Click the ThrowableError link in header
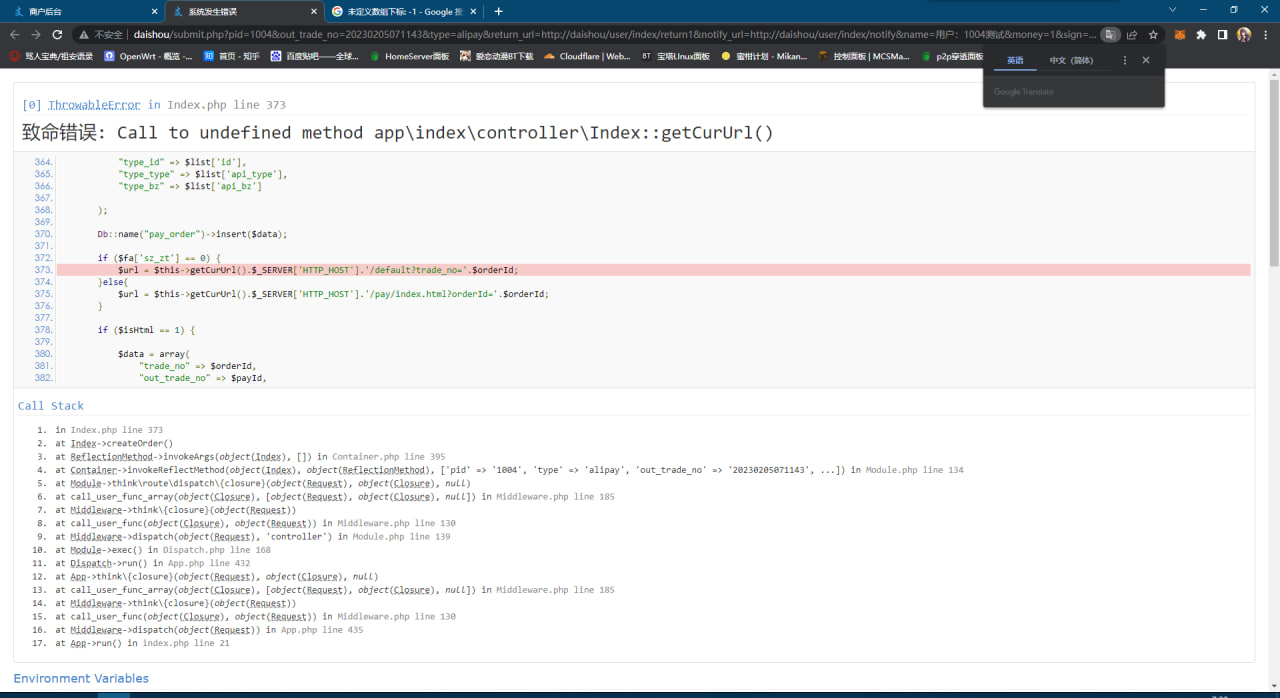 (94, 105)
